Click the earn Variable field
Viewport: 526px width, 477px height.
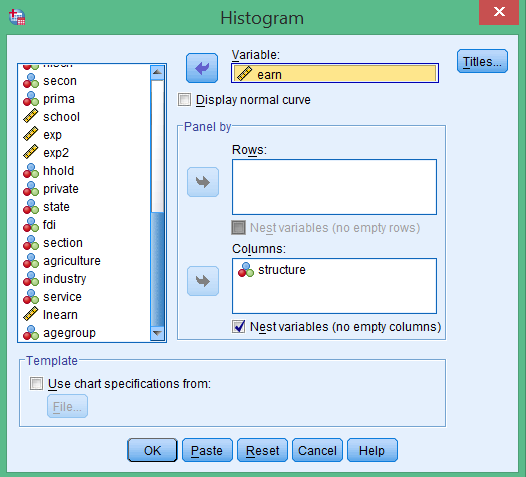tap(335, 73)
